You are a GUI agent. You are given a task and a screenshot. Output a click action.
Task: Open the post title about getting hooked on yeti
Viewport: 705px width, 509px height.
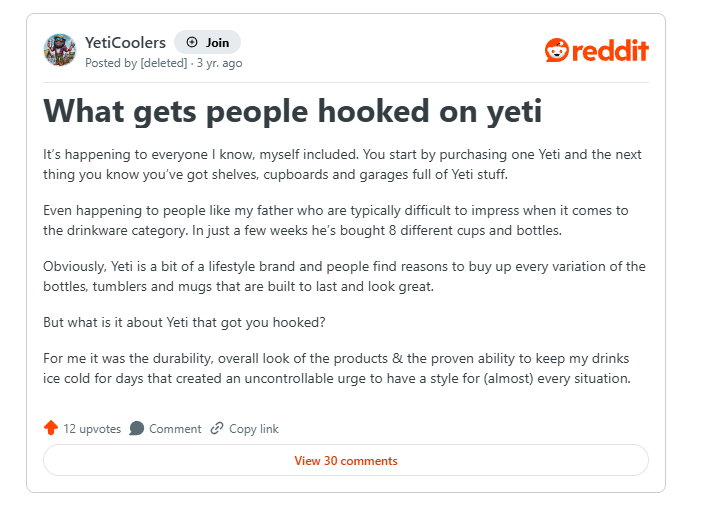click(x=292, y=110)
